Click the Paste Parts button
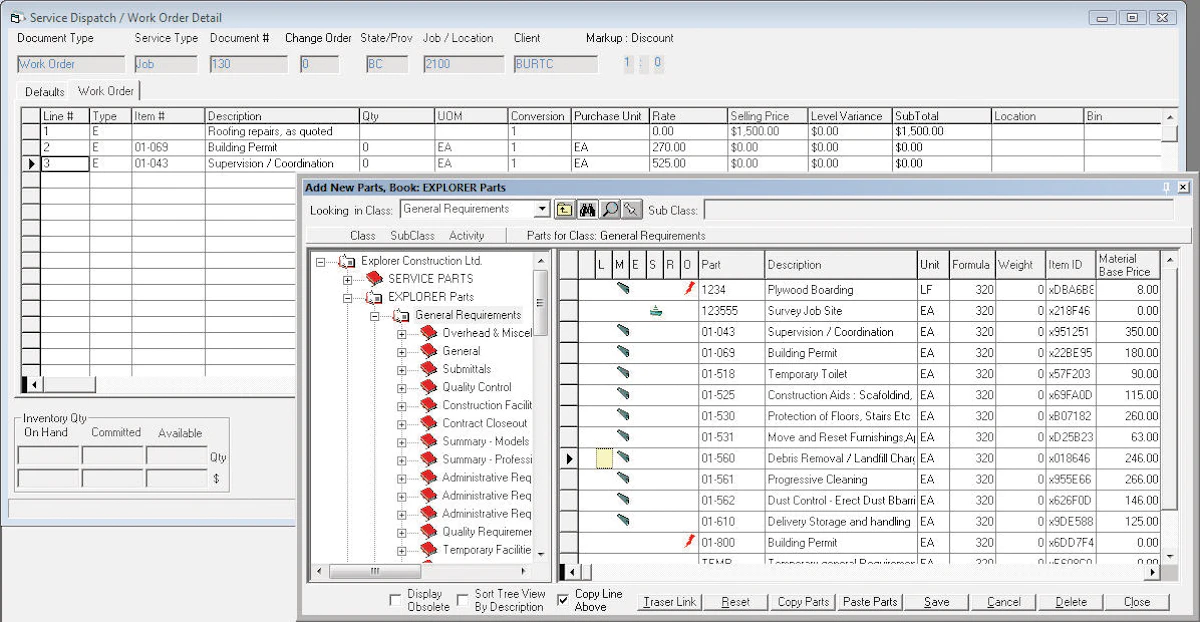 click(x=870, y=602)
